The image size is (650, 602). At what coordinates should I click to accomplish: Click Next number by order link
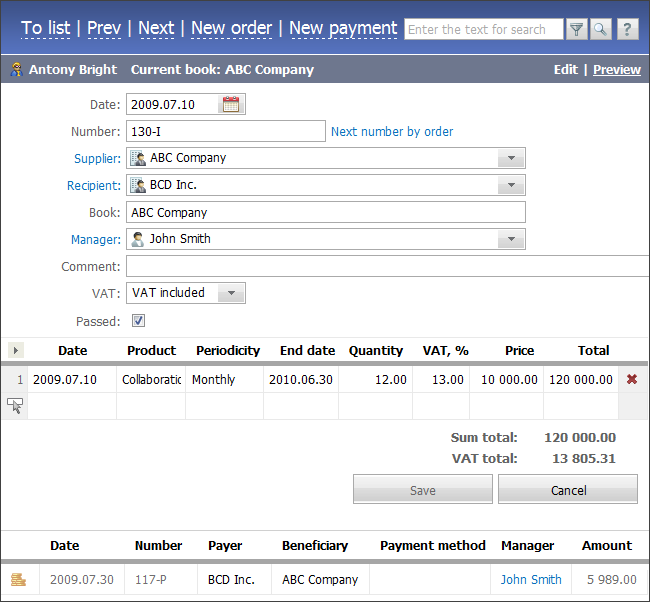tap(392, 131)
